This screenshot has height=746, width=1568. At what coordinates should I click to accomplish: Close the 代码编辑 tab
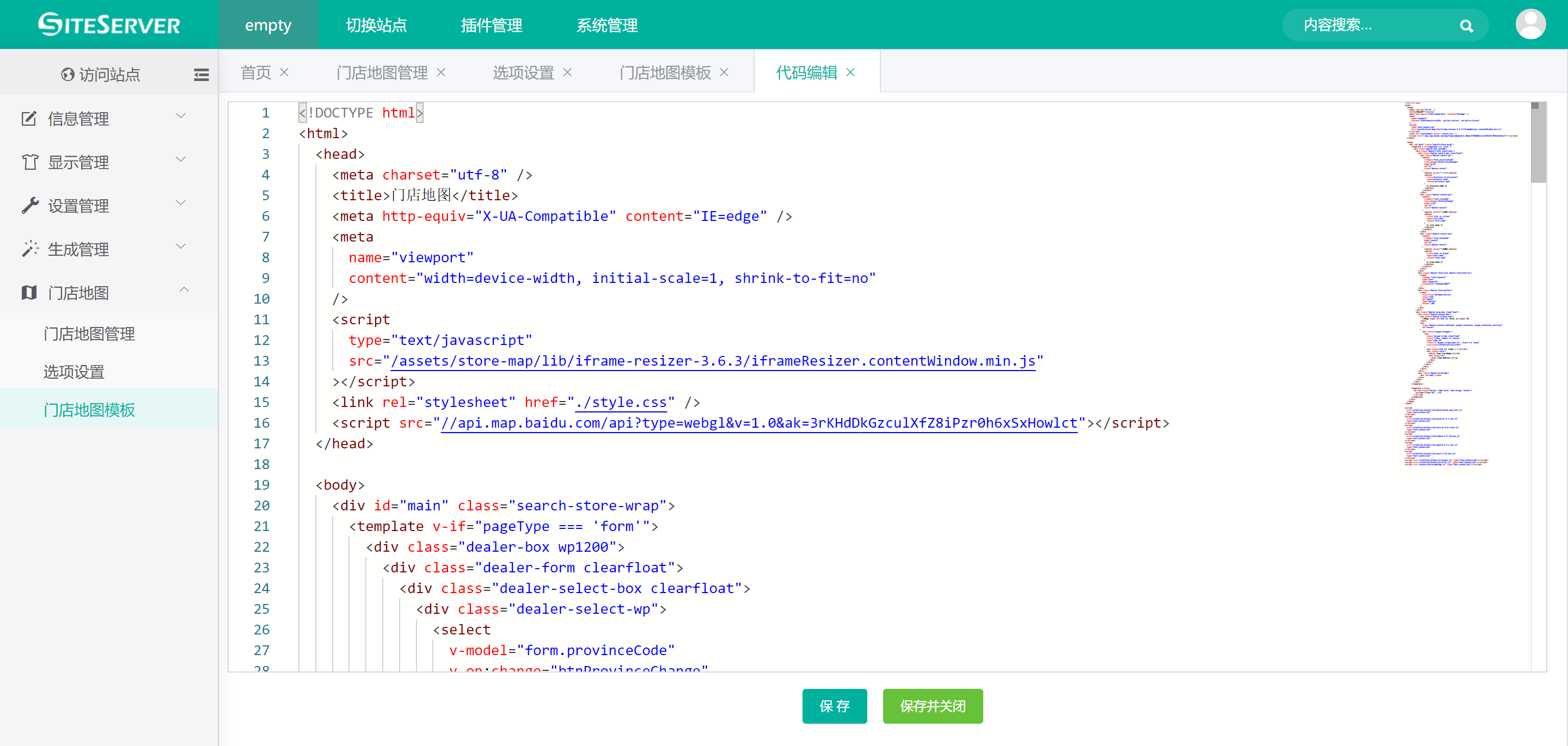850,72
